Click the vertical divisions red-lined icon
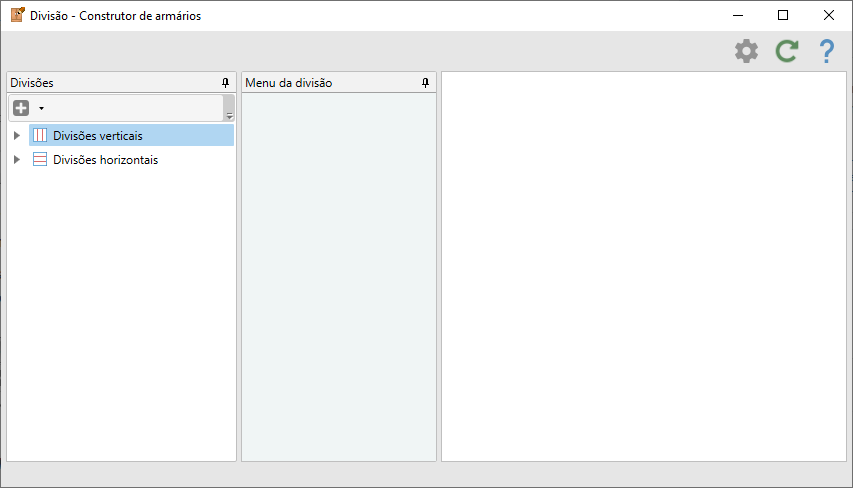866x498 pixels. point(40,135)
